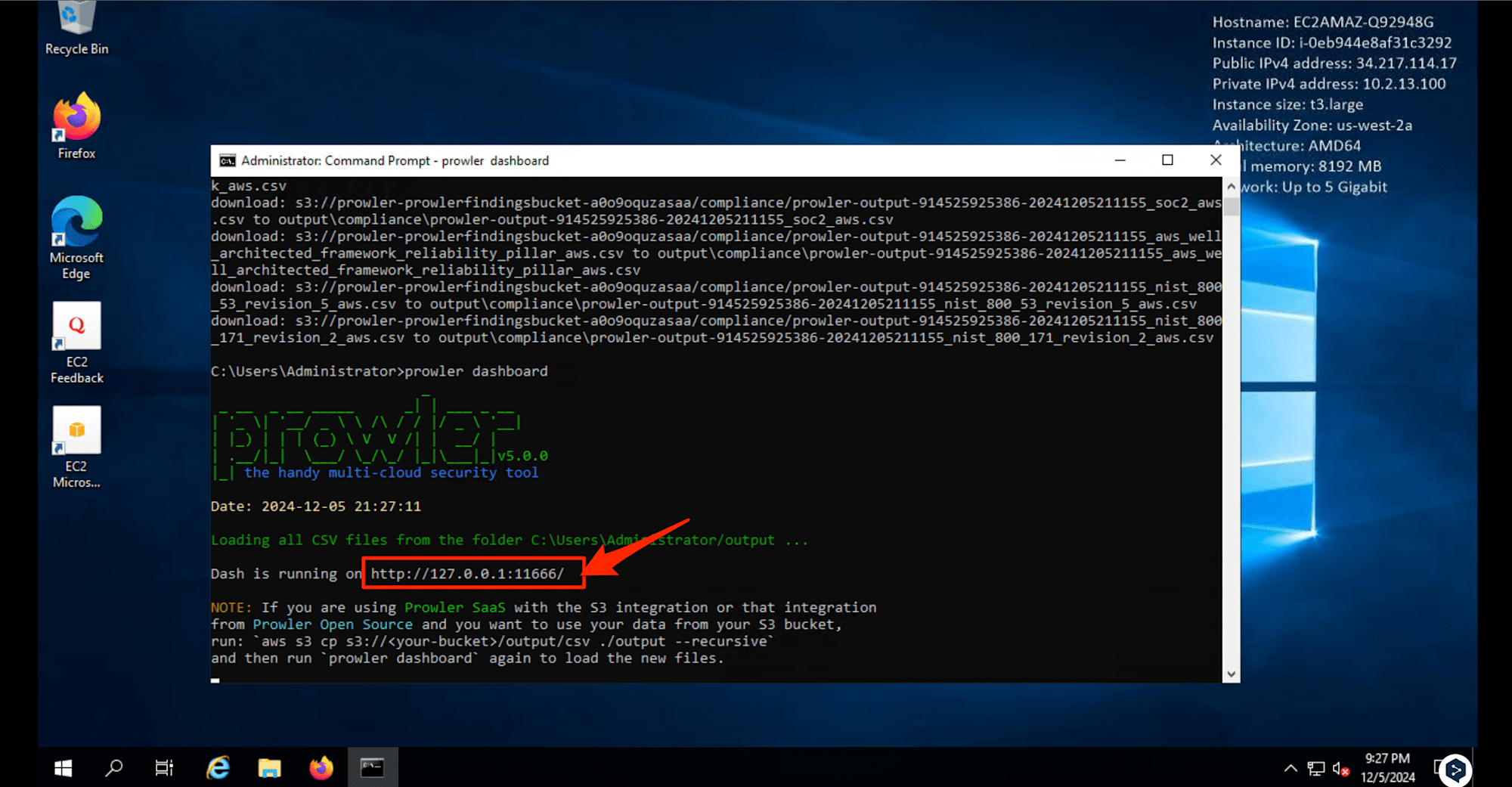Screen dimensions: 1512x787
Task: Click the Instance ID desktop text
Action: [1332, 42]
